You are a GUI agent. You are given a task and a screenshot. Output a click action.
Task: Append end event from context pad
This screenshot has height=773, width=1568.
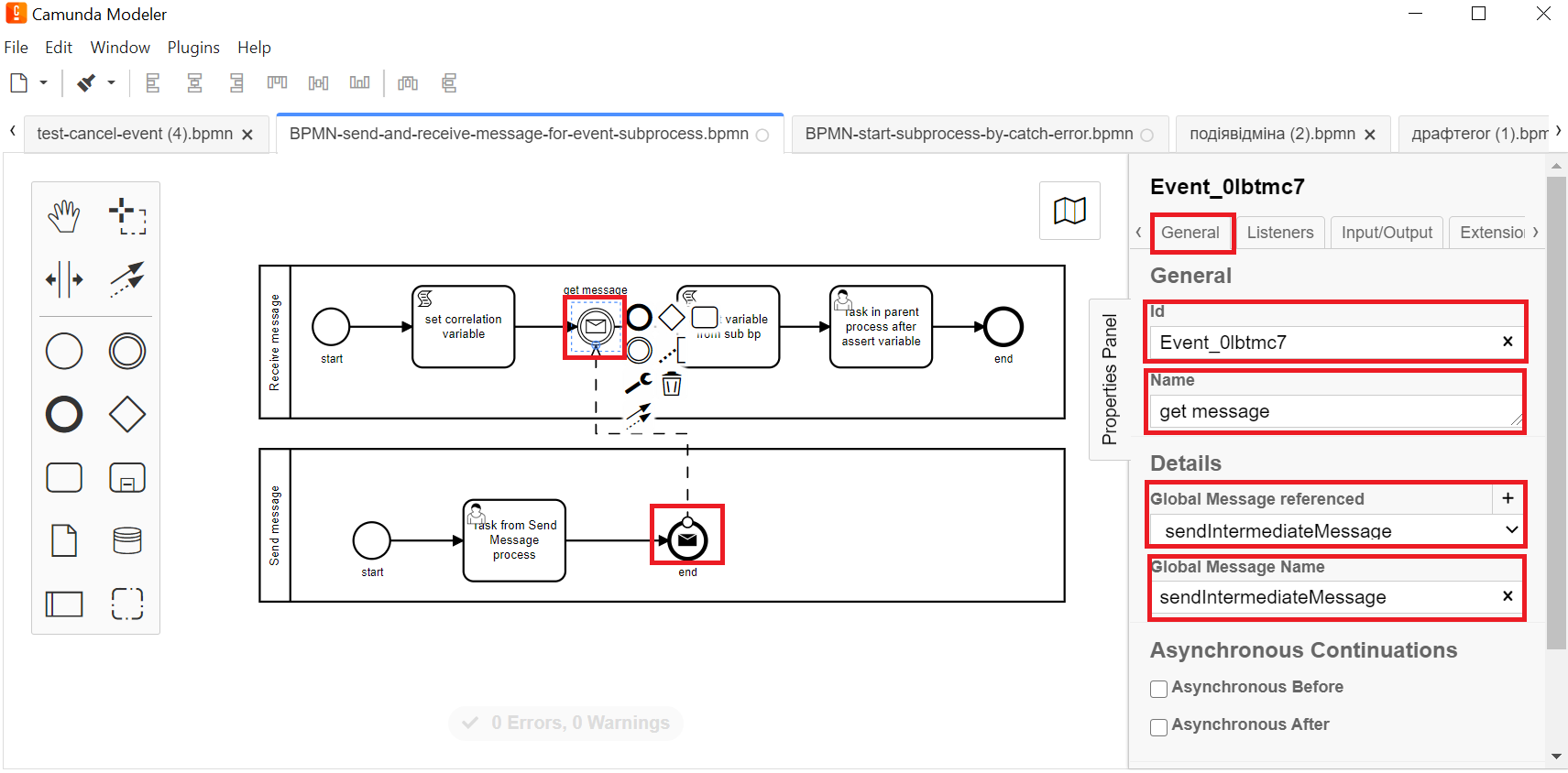(639, 318)
